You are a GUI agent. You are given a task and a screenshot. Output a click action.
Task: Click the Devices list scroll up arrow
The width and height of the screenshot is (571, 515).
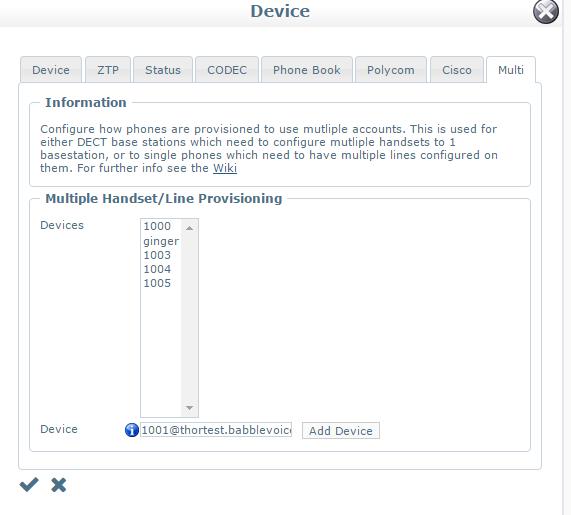click(x=189, y=228)
